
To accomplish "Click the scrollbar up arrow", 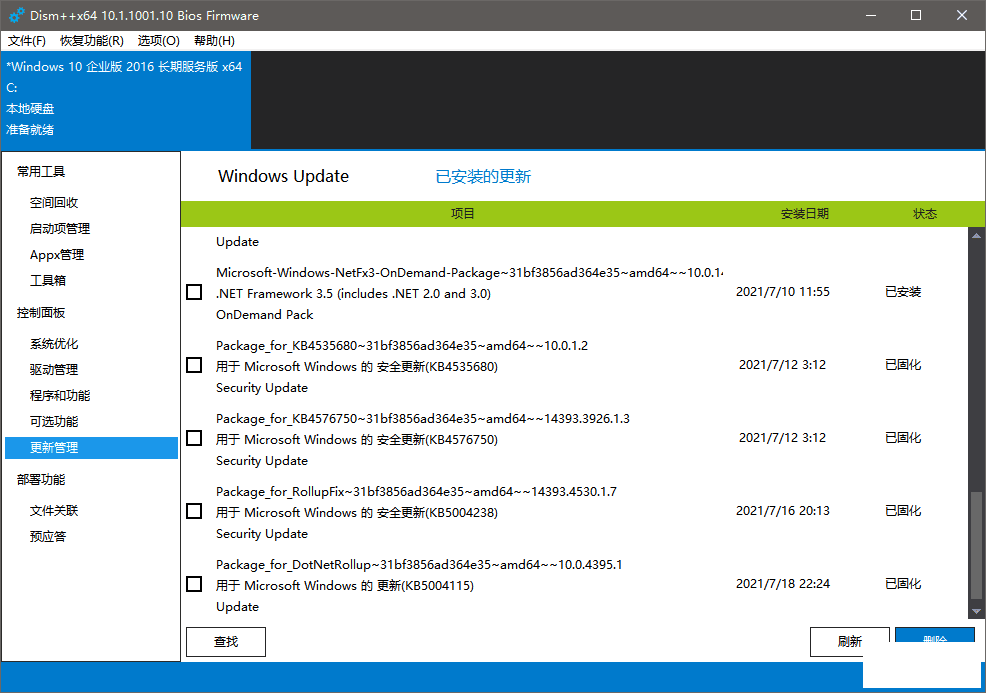I will click(976, 236).
